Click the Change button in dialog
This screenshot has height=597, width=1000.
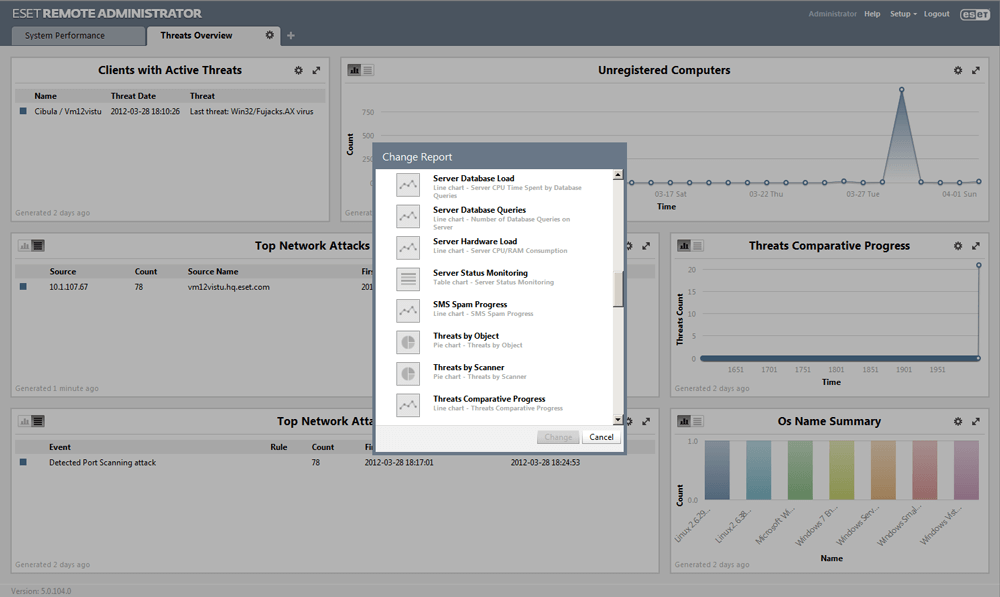click(558, 437)
